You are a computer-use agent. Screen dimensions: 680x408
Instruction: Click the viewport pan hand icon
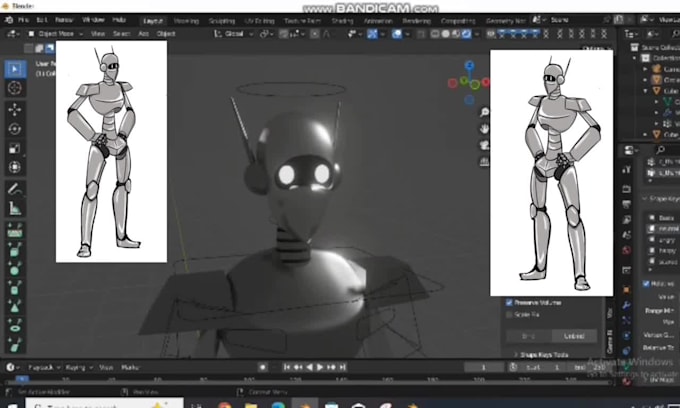pos(484,129)
